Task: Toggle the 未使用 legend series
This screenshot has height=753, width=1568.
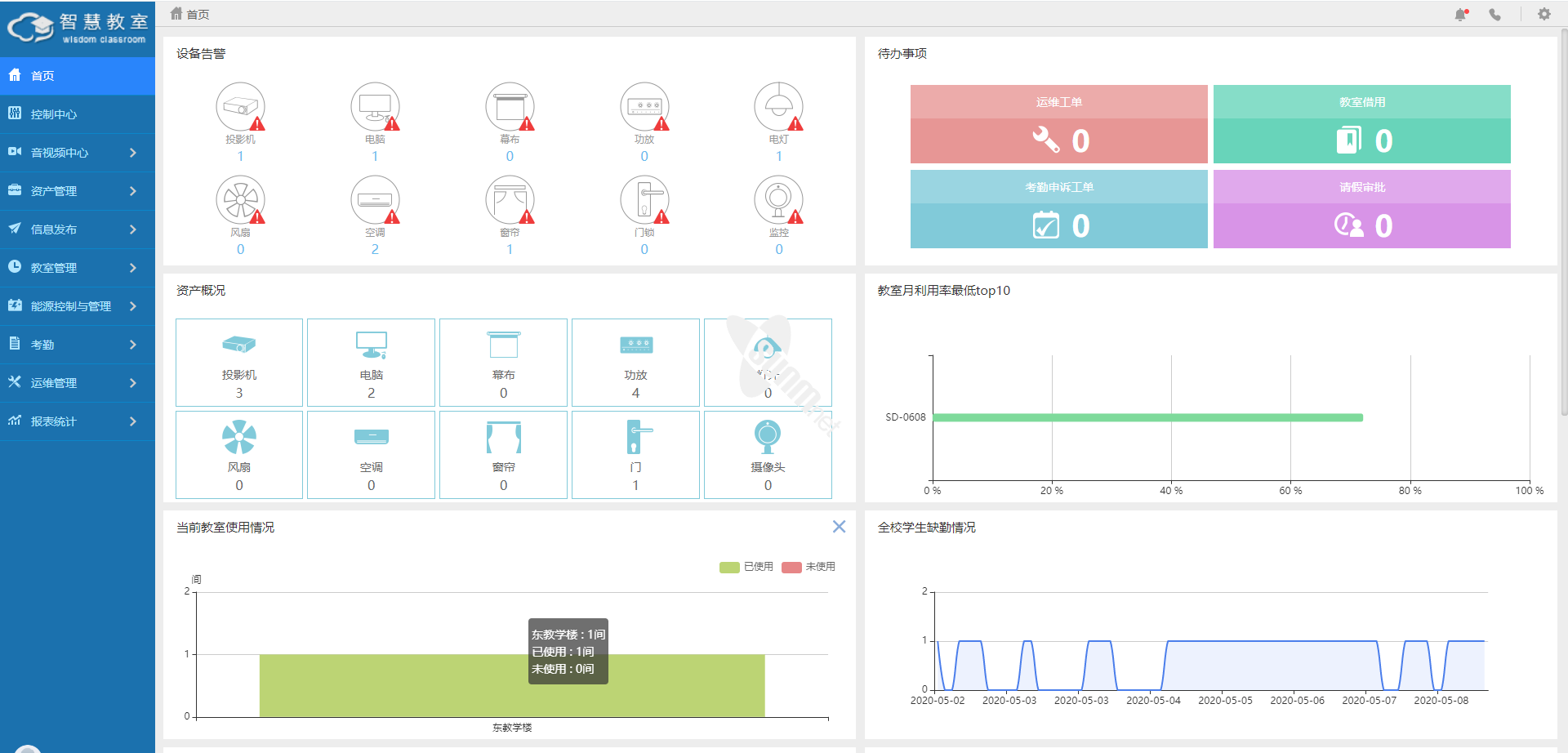Action: [808, 567]
